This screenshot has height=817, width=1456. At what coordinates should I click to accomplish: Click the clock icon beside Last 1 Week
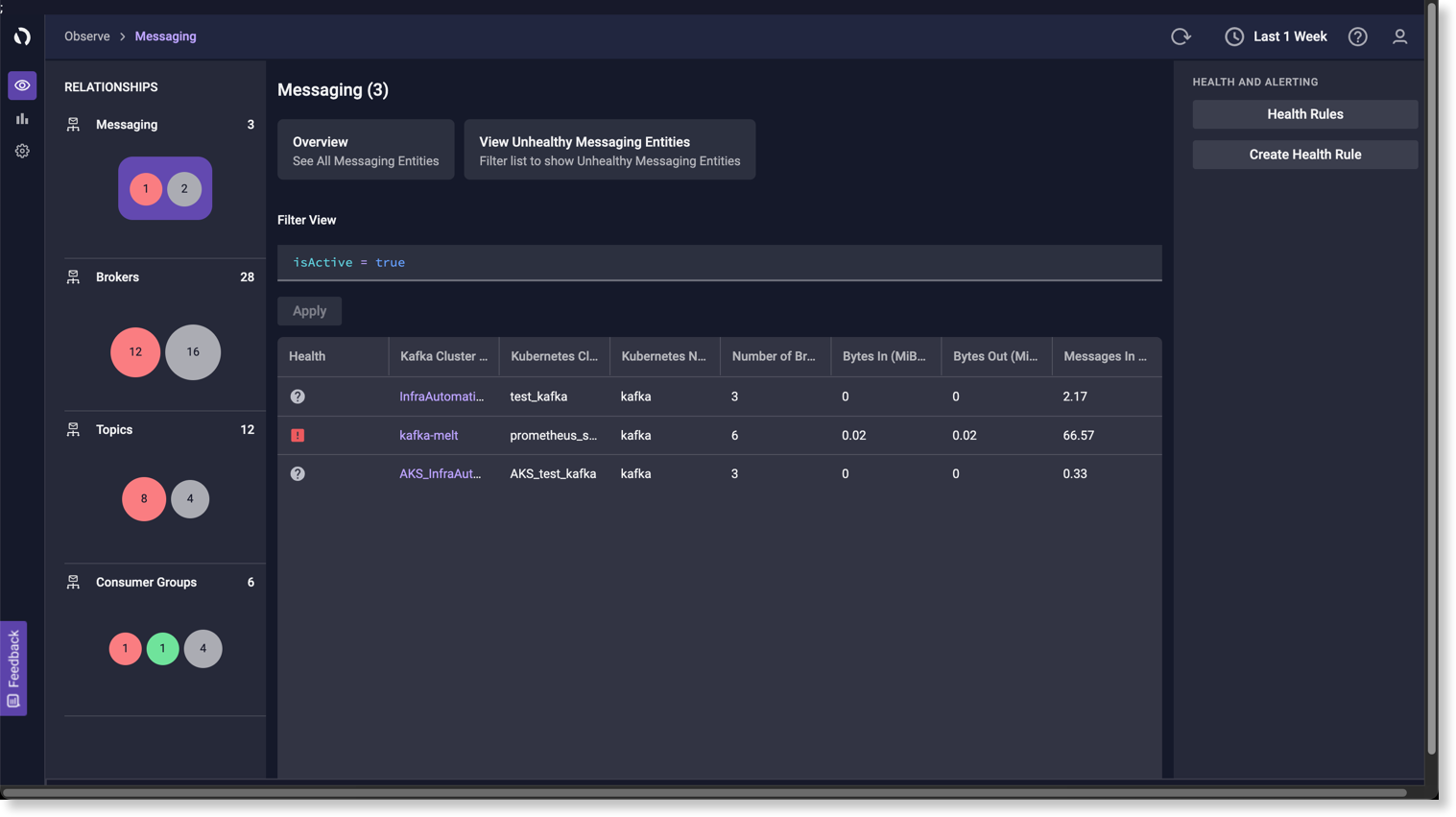click(1234, 36)
